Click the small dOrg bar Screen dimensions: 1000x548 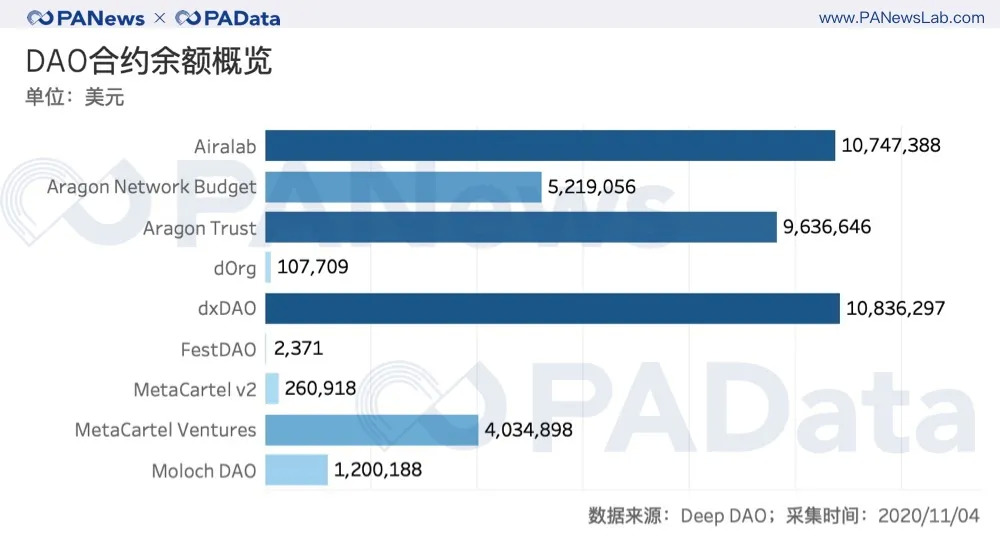point(268,268)
